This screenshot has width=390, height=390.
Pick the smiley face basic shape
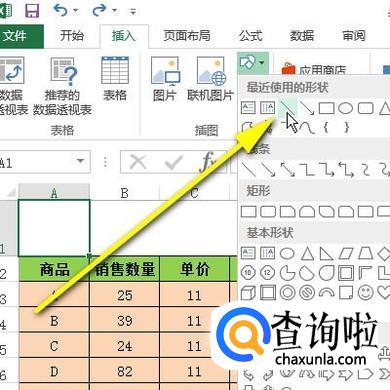pos(365,292)
